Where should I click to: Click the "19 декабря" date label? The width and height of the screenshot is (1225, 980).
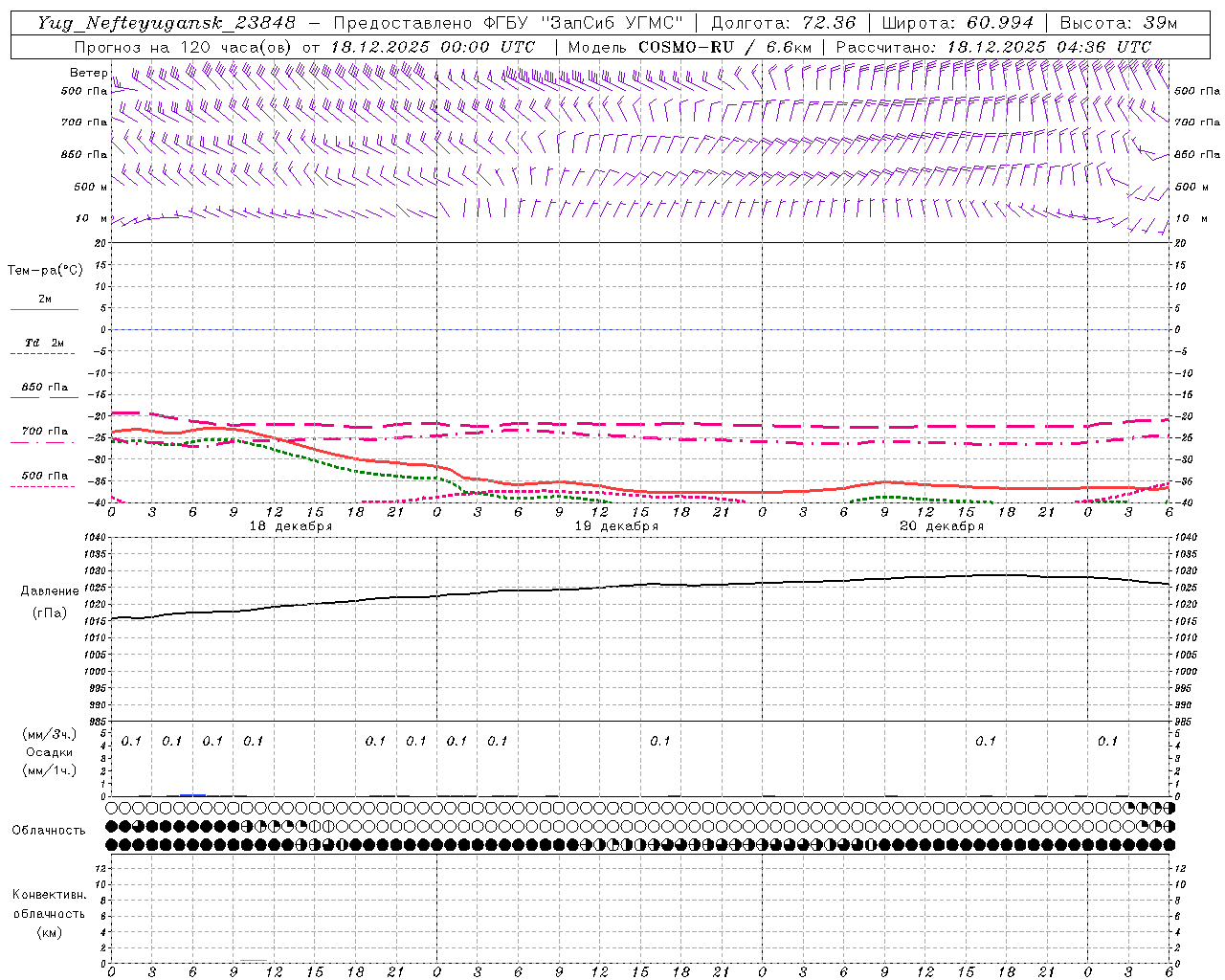pos(616,526)
